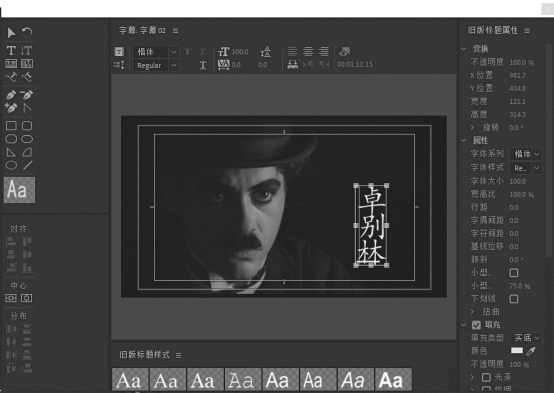Select the Ellipse tool
Viewport: 554px width, 393px height.
[x=11, y=165]
